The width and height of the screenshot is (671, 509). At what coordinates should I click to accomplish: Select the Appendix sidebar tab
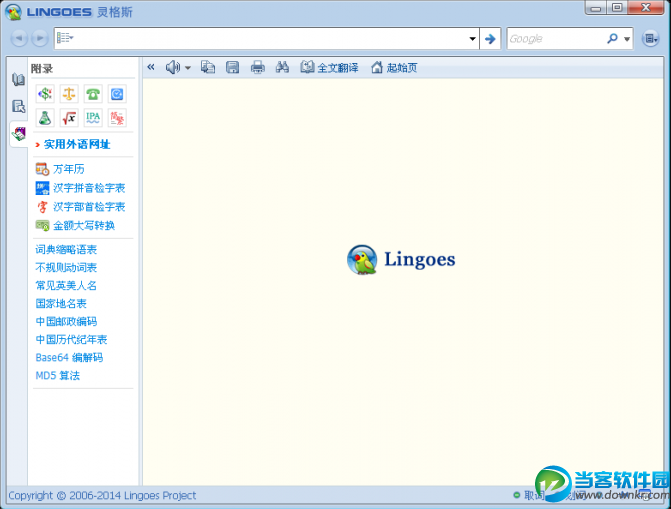click(19, 134)
